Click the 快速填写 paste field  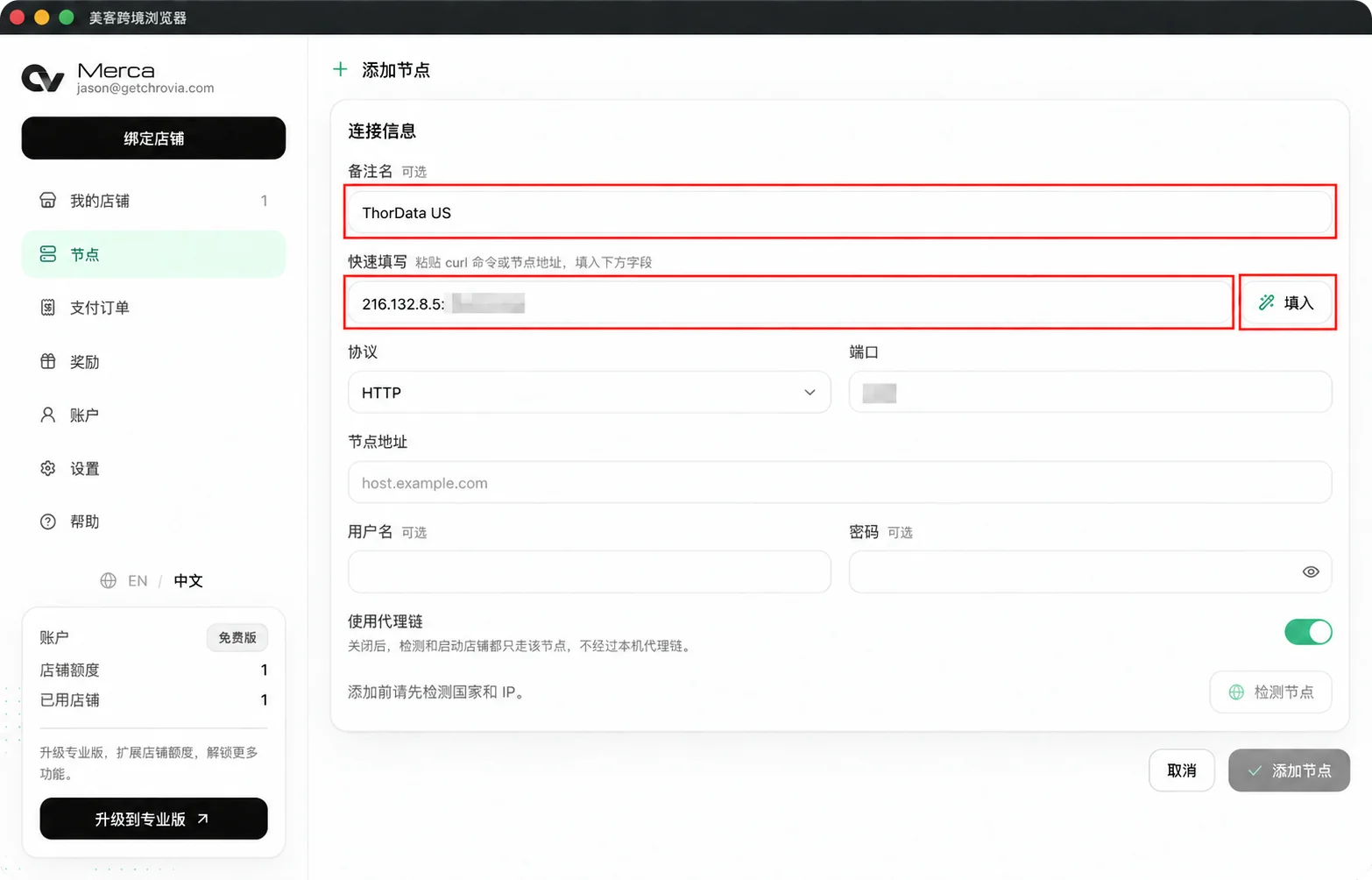[x=790, y=303]
